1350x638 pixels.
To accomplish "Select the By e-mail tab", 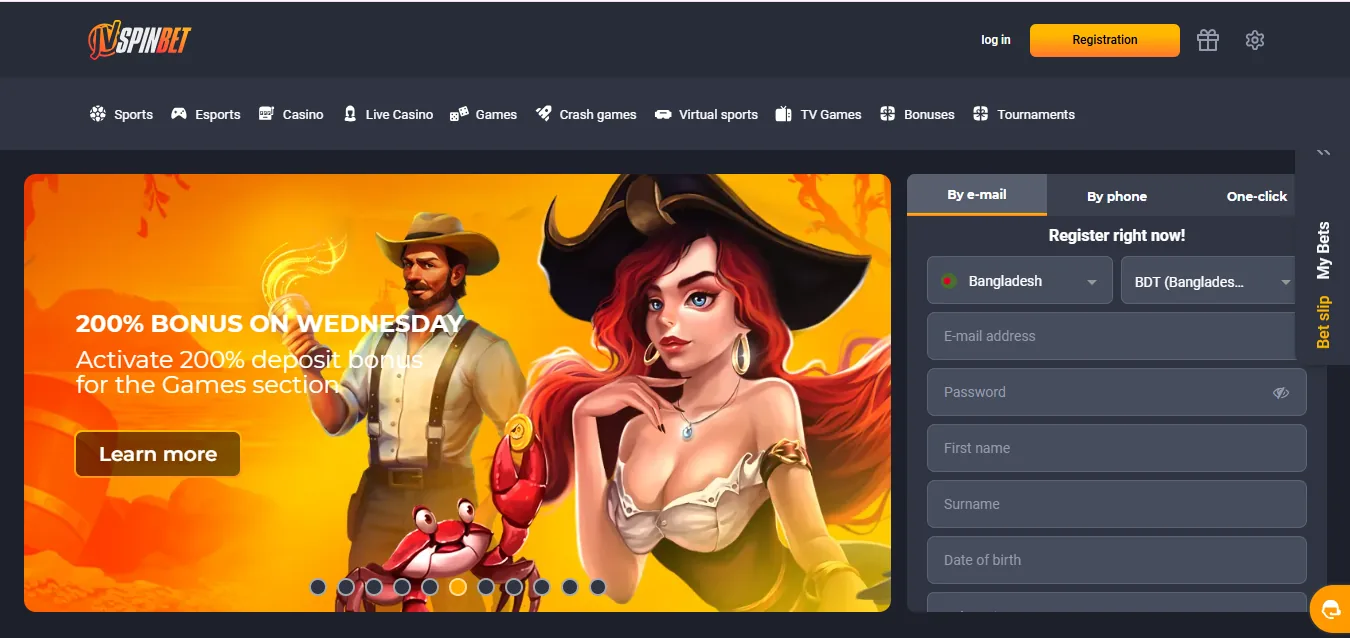I will (977, 195).
